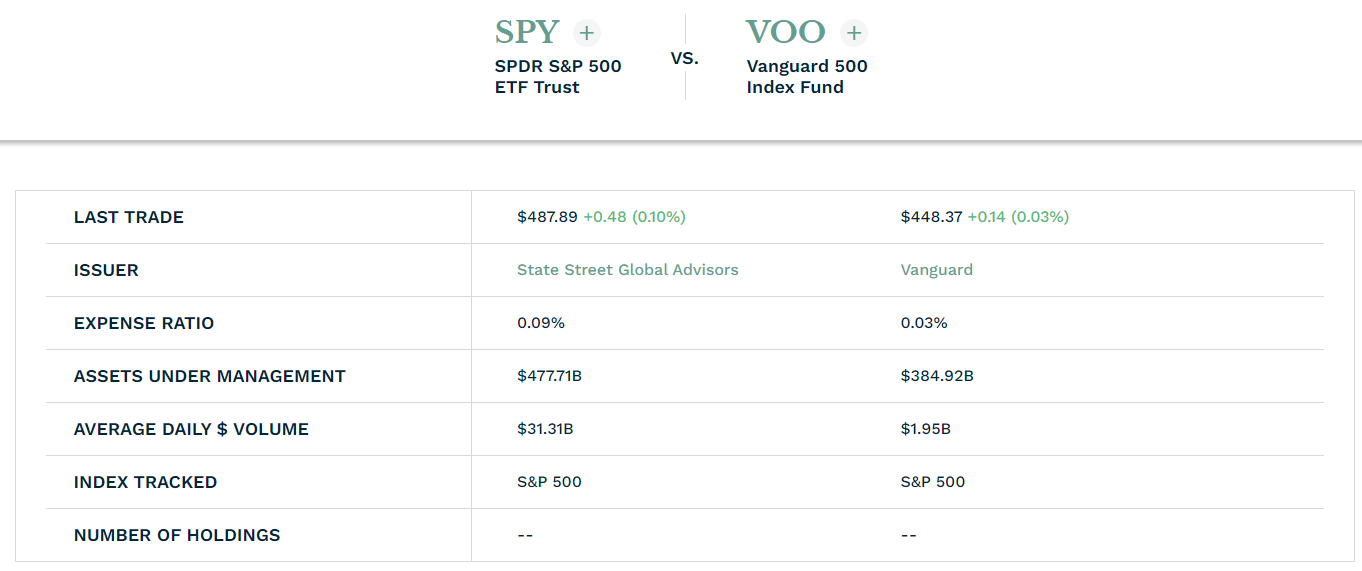Select the INDEX TRACKED row label
This screenshot has width=1362, height=571.
click(x=145, y=482)
